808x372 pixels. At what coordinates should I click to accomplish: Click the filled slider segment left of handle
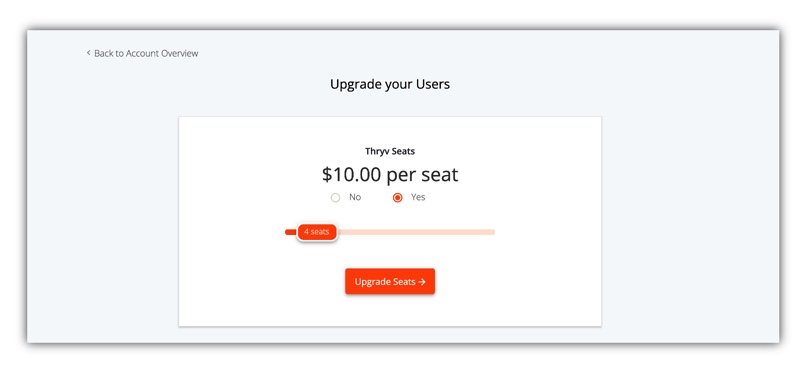(x=291, y=232)
